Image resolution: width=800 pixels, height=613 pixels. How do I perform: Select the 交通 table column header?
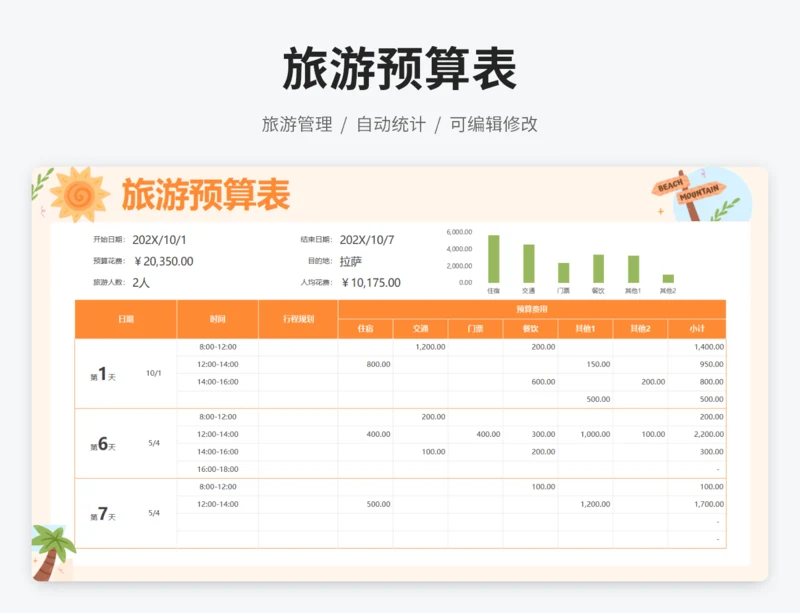point(420,329)
